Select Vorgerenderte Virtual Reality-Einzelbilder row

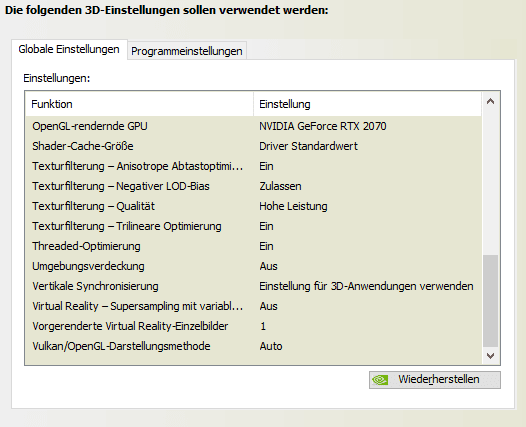[254, 326]
